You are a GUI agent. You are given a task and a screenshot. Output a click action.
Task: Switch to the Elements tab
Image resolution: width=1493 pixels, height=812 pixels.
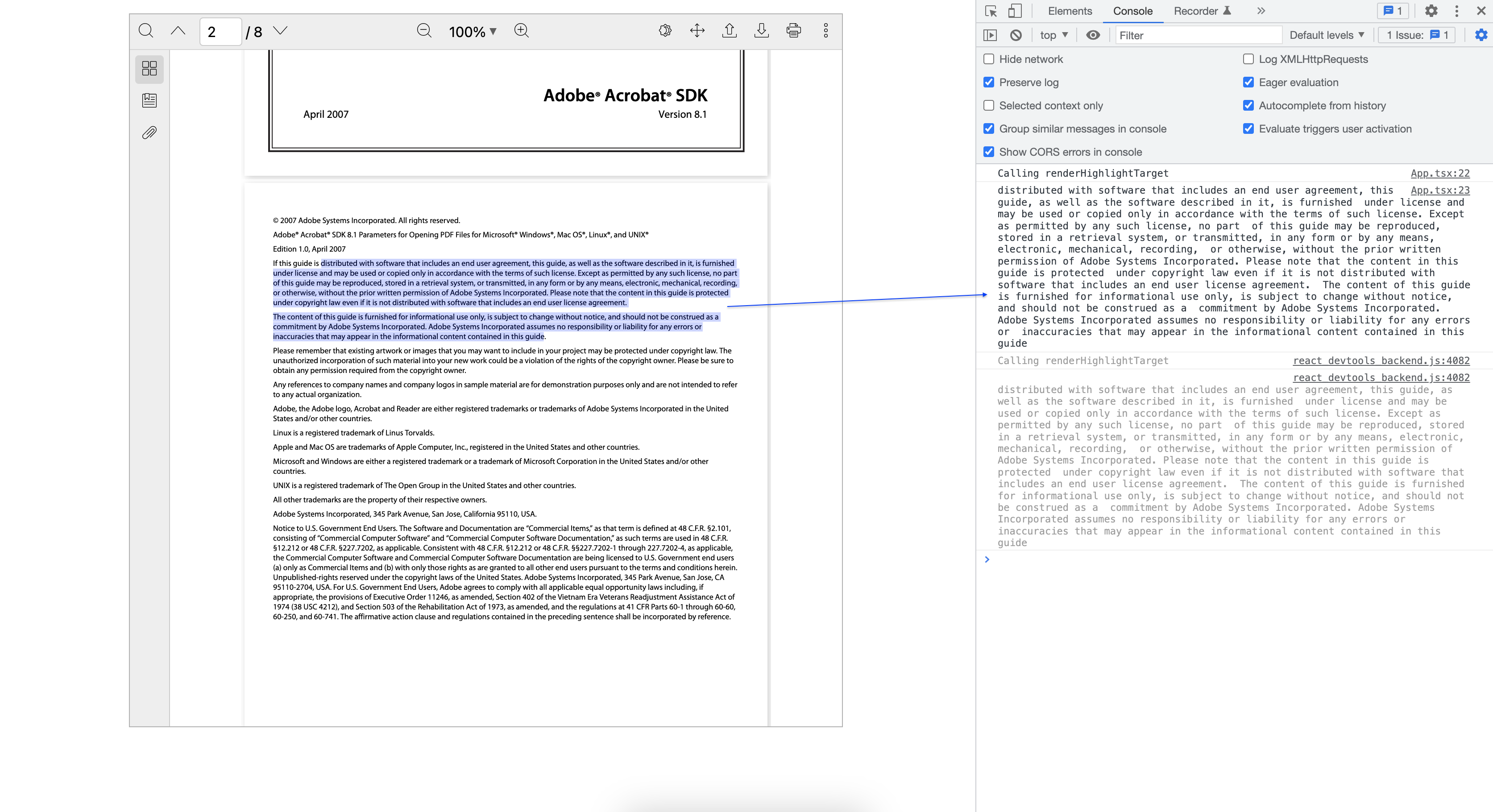(x=1070, y=10)
